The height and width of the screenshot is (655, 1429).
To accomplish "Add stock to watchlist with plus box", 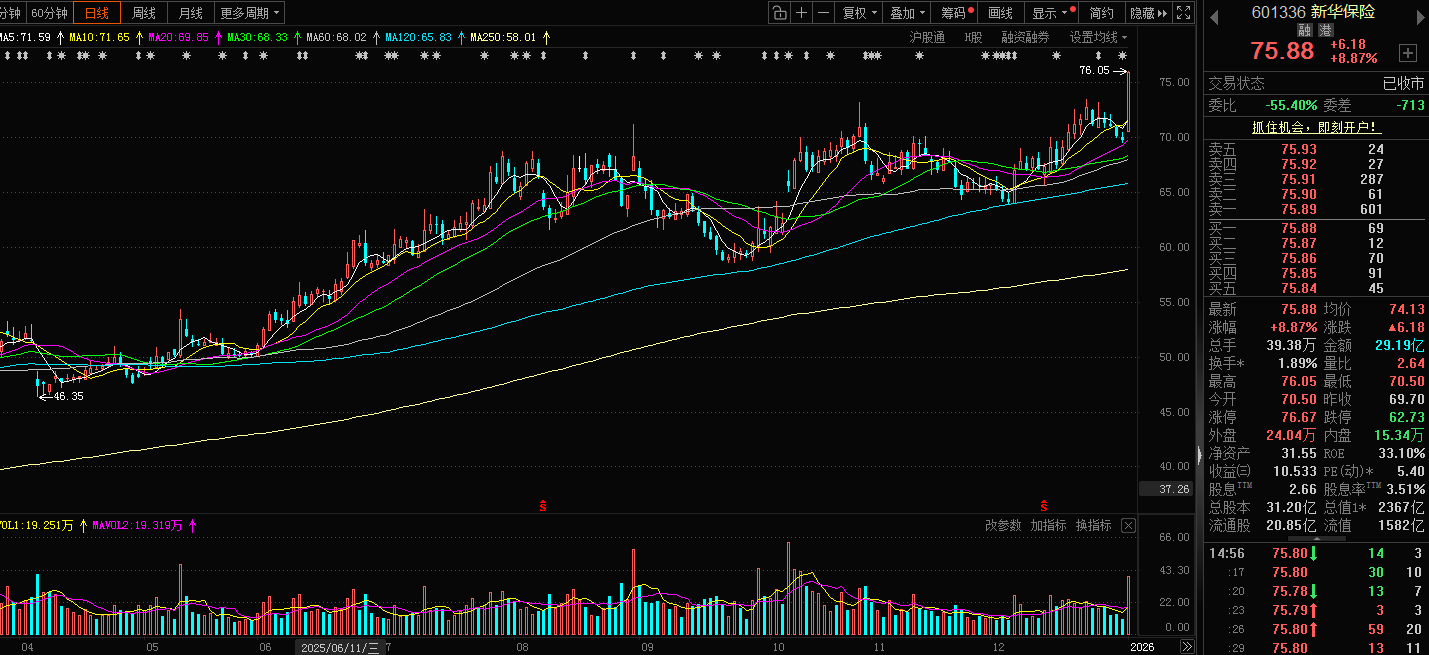I will (1408, 52).
